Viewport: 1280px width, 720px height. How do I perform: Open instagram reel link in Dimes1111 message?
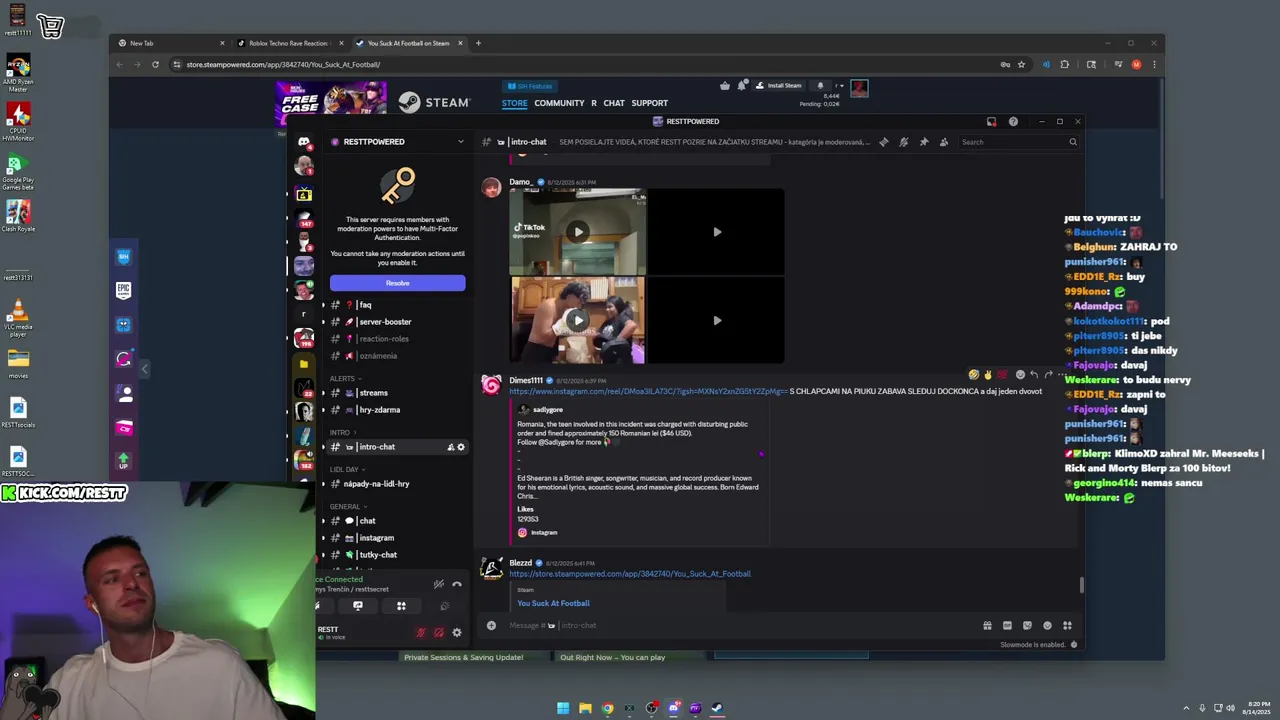tap(648, 391)
